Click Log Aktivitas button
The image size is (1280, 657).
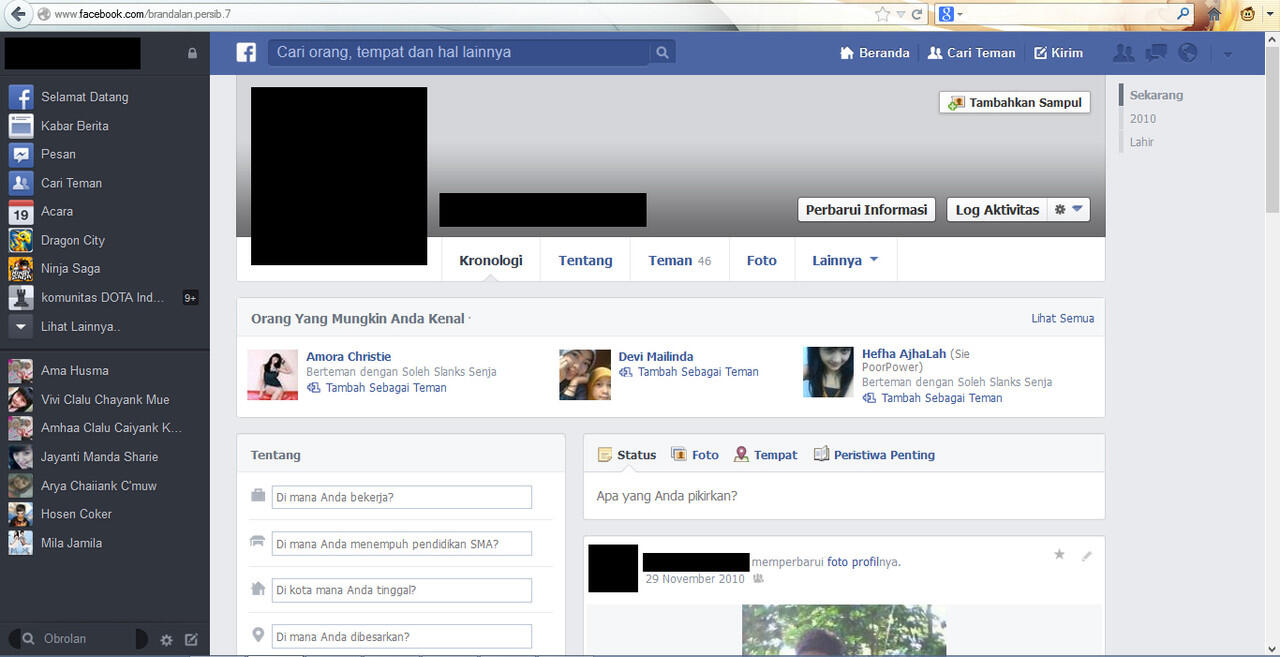click(997, 210)
